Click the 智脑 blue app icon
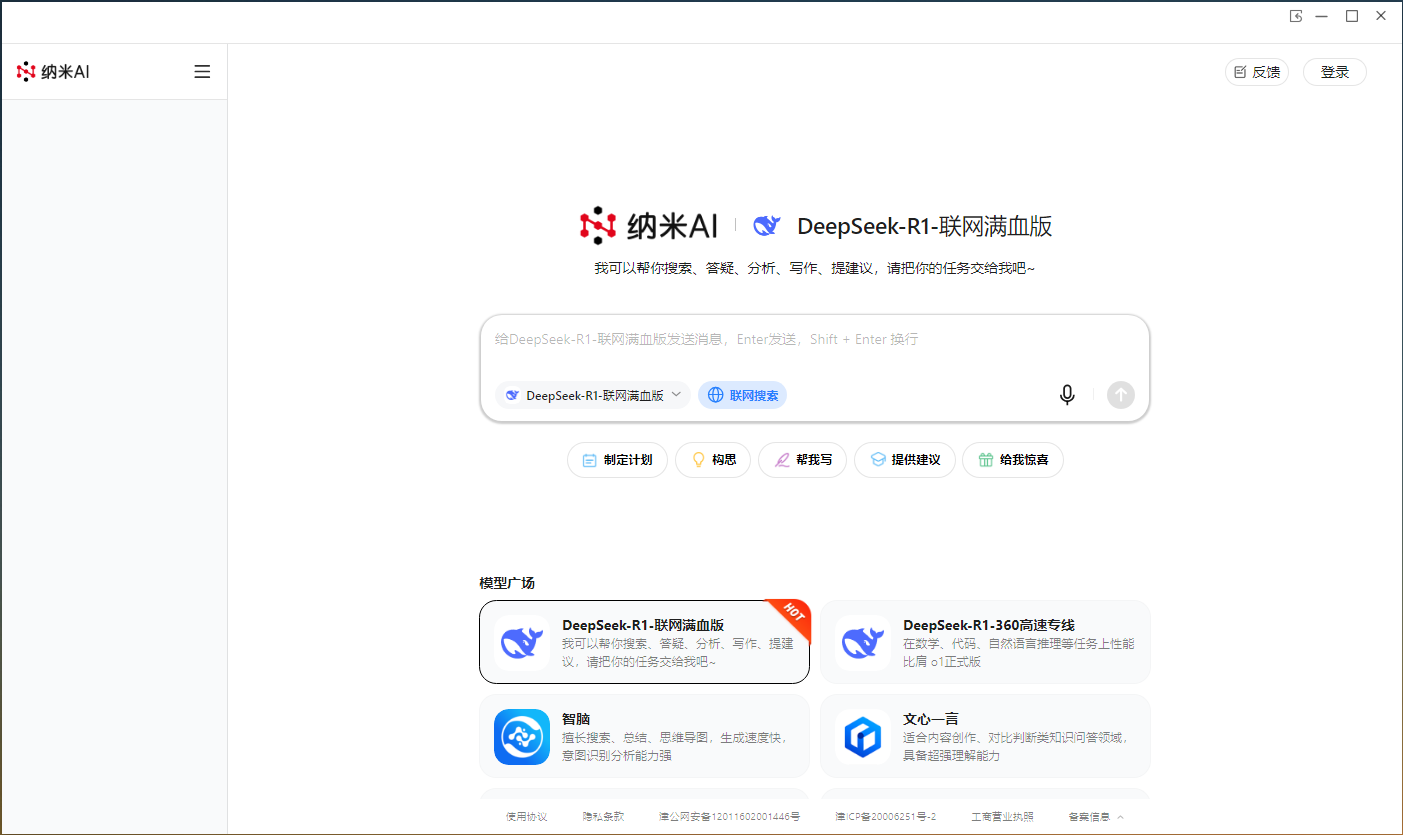 522,737
